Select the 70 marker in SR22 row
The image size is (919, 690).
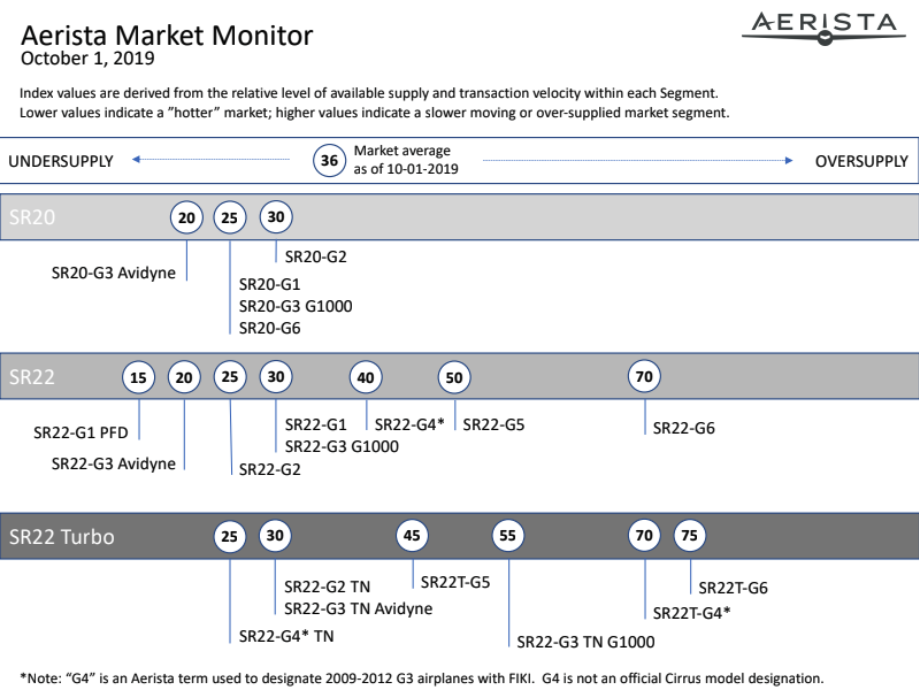[644, 376]
